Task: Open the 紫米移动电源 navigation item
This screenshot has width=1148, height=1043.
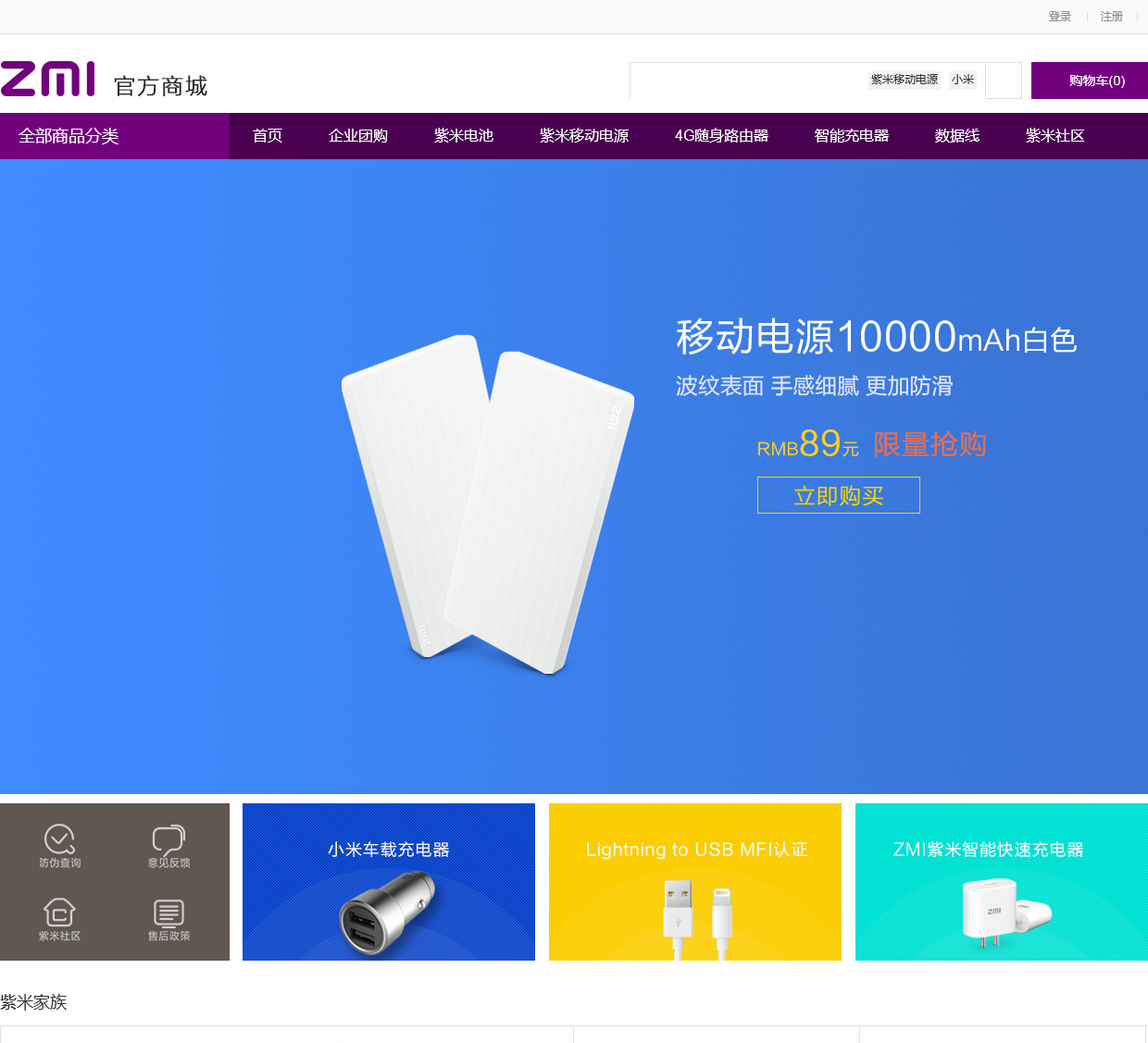Action: (584, 136)
